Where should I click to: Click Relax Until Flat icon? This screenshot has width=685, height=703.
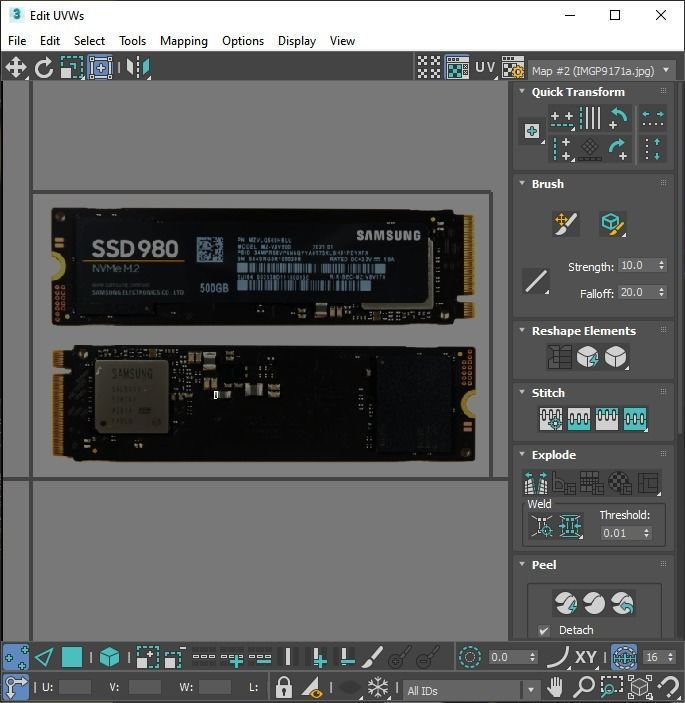(x=587, y=357)
